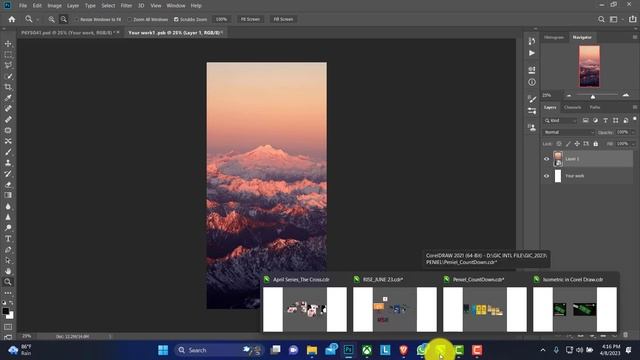Toggle Quick Mask mode
Screen dimensions: 640x360
[x=8, y=327]
